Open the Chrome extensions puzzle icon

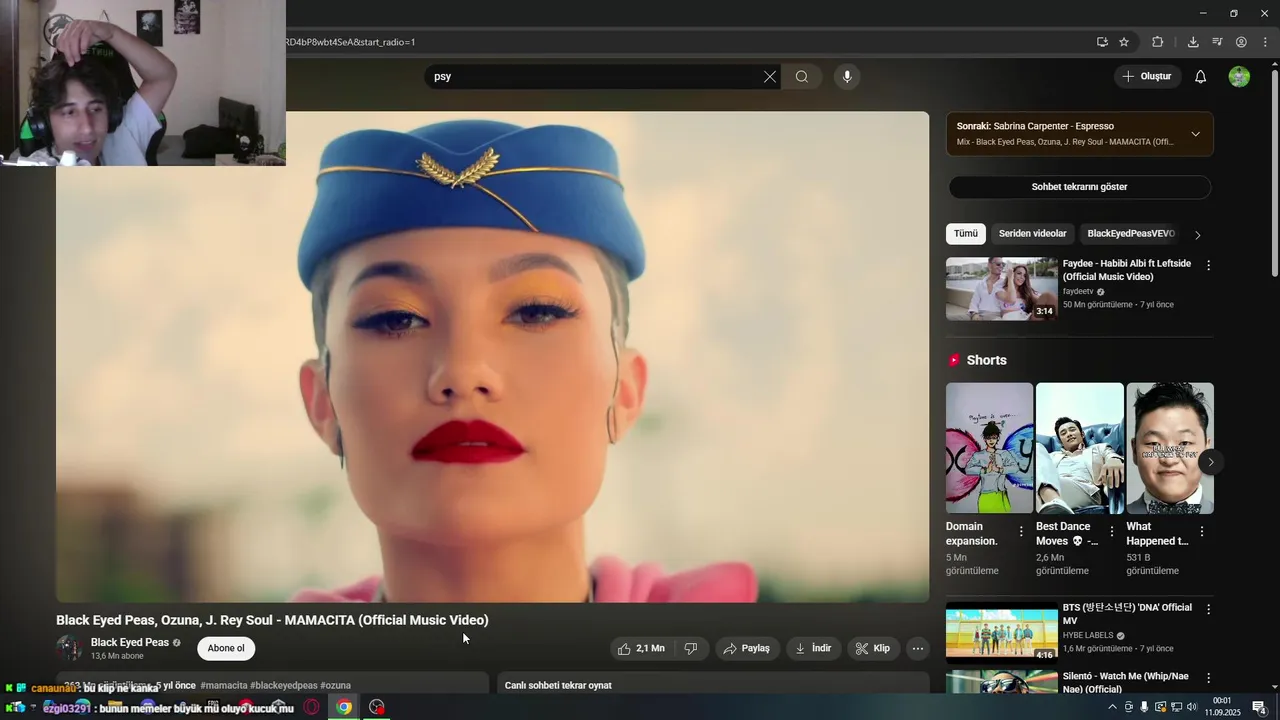(x=1158, y=42)
